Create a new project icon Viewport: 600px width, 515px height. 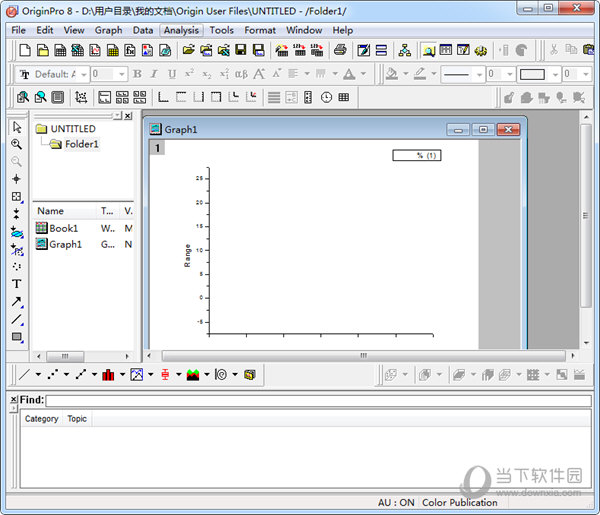click(x=25, y=50)
